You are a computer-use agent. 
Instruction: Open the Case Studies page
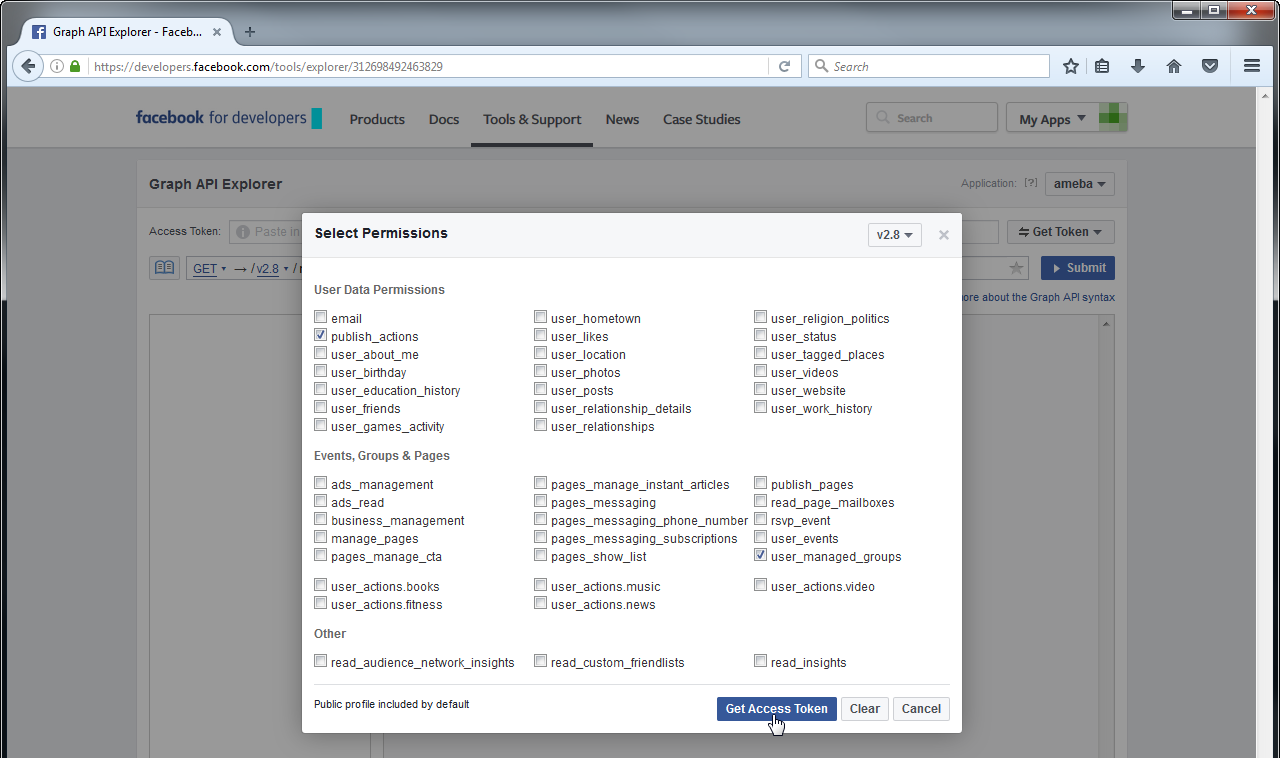coord(702,119)
